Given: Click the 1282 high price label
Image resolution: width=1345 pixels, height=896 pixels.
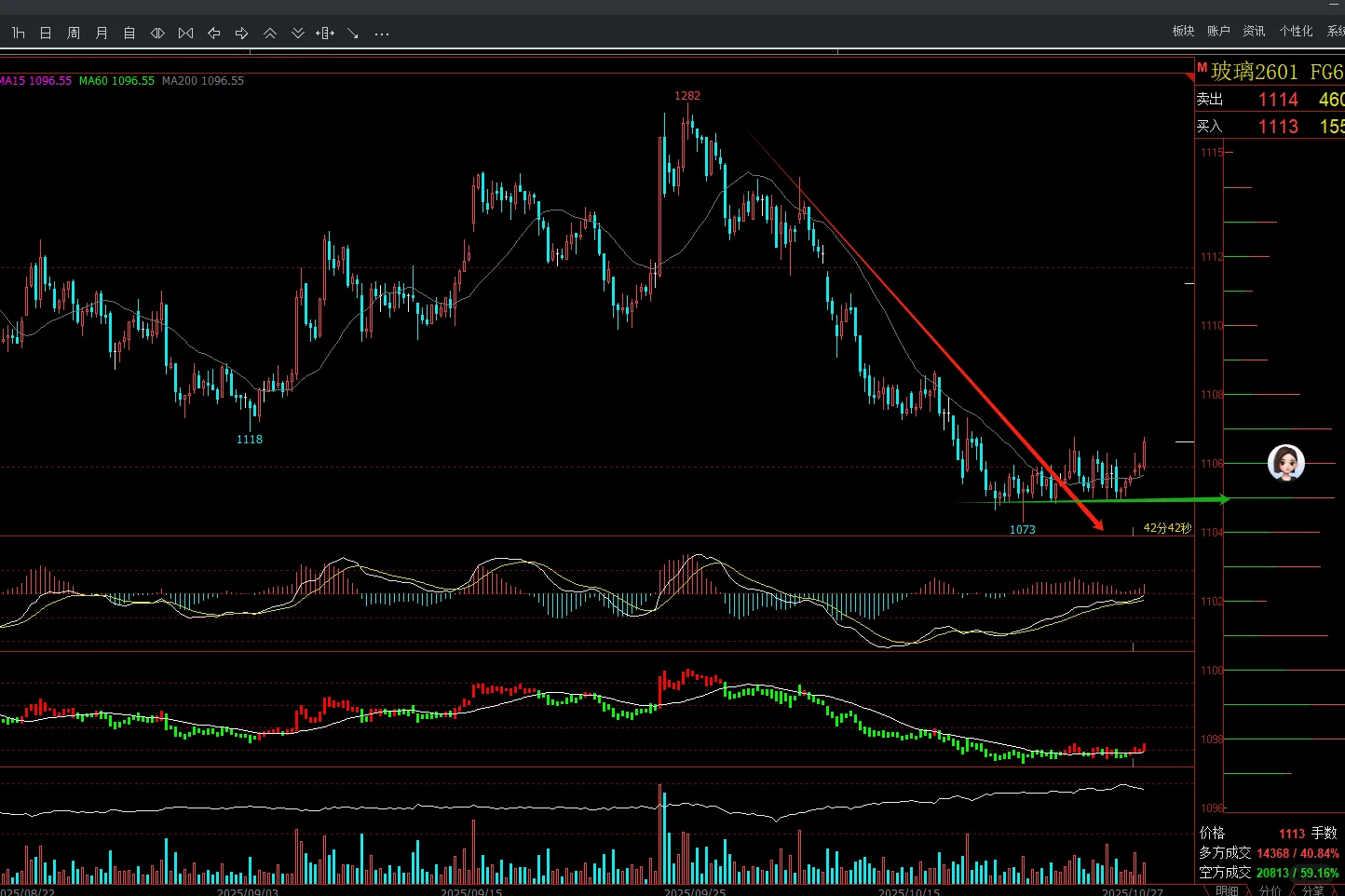Looking at the screenshot, I should (x=687, y=96).
